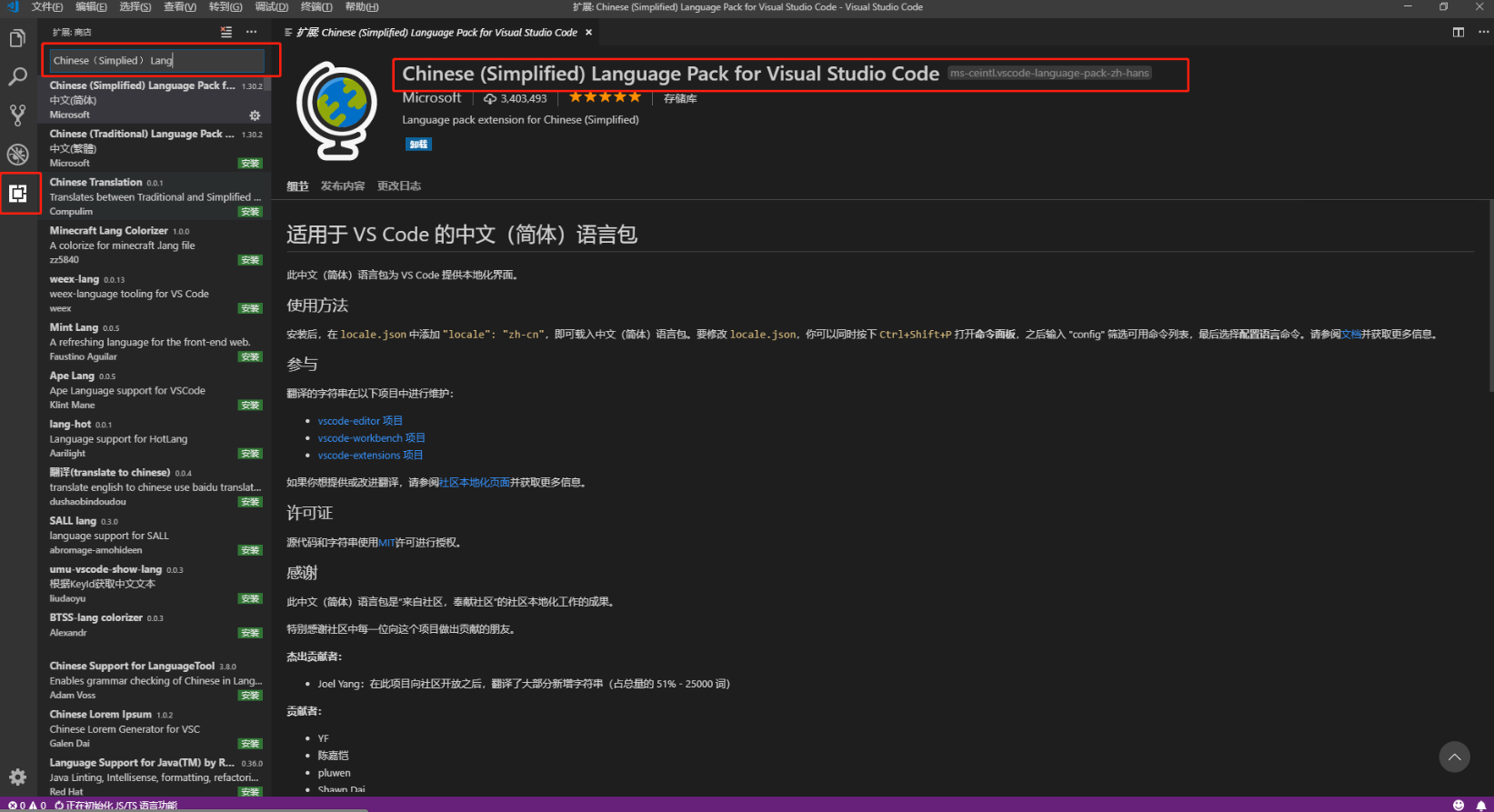Image resolution: width=1494 pixels, height=812 pixels.
Task: Open the 转到(G) menu
Action: click(x=226, y=6)
